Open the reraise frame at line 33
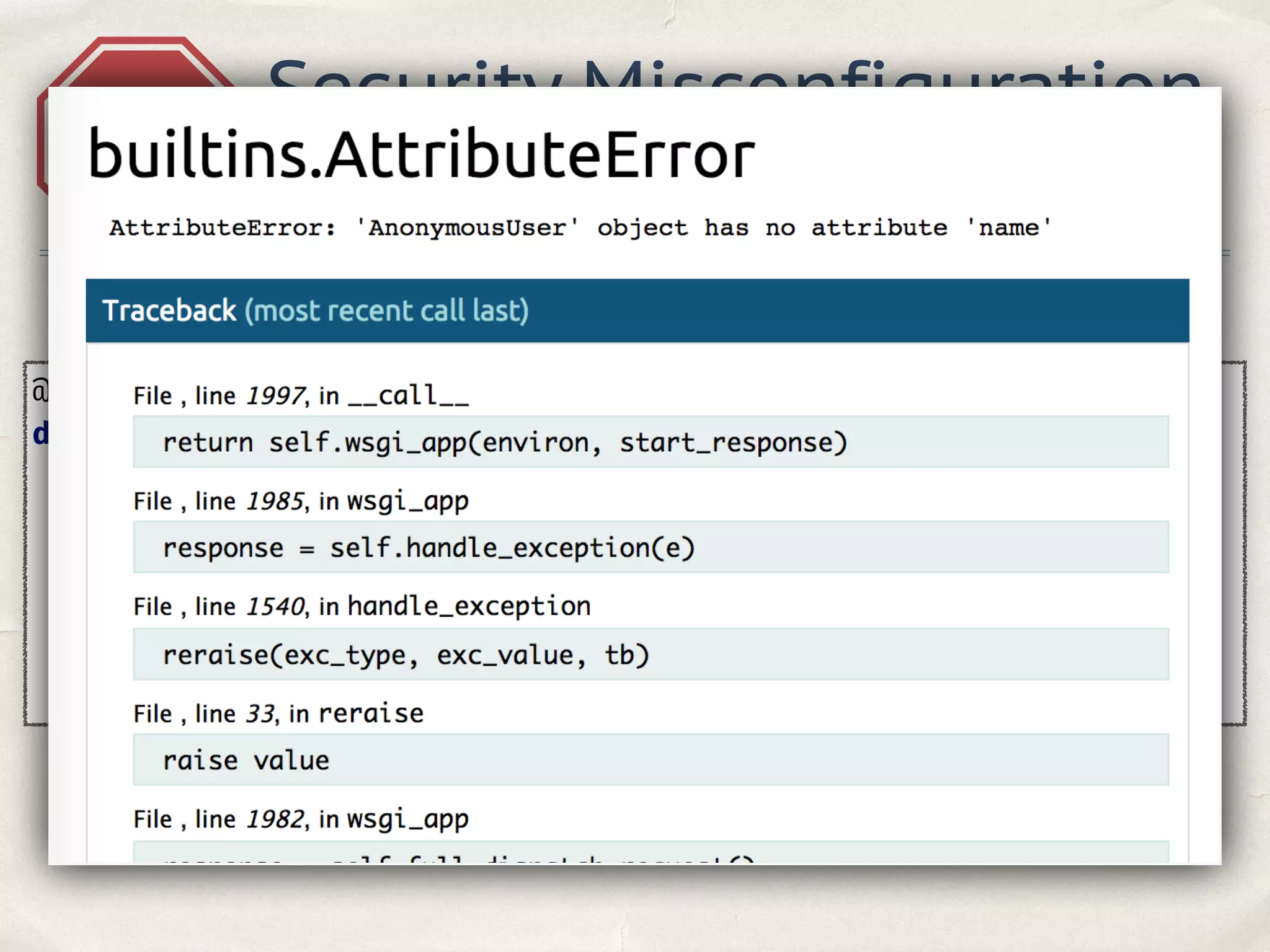Image resolution: width=1270 pixels, height=952 pixels. tap(278, 714)
